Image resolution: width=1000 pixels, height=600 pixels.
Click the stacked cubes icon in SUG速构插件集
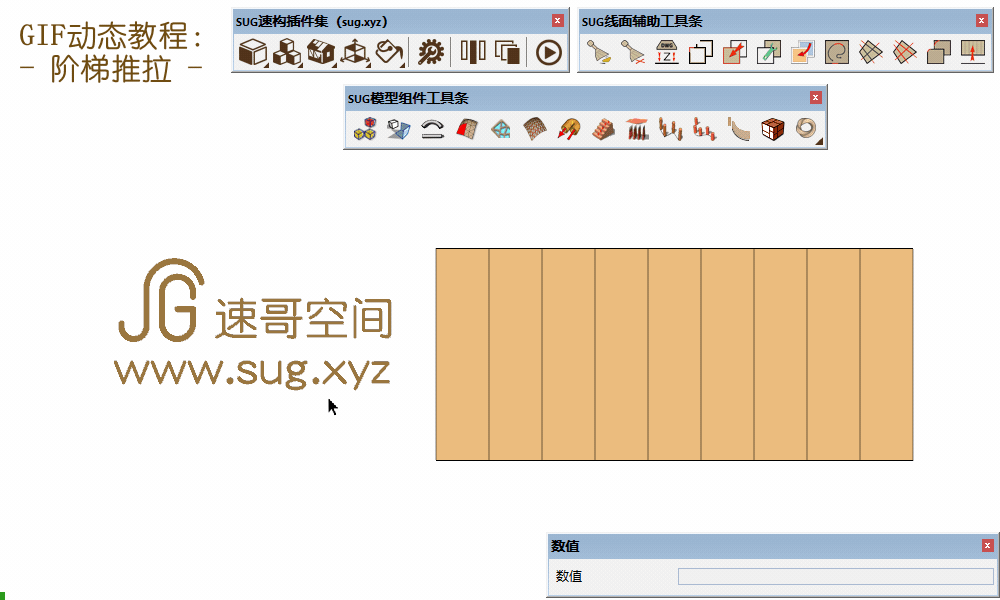(287, 52)
